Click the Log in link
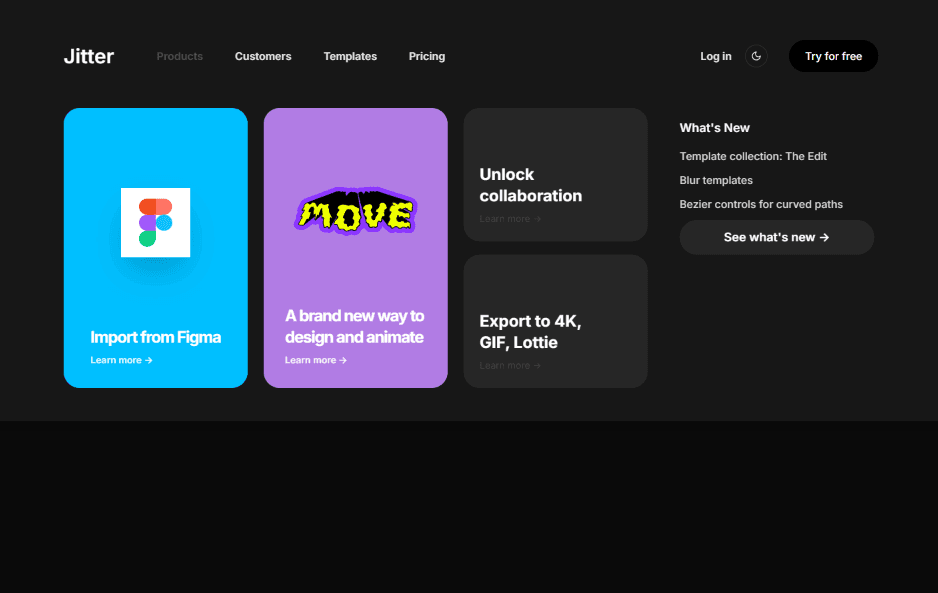The height and width of the screenshot is (593, 938). point(715,57)
